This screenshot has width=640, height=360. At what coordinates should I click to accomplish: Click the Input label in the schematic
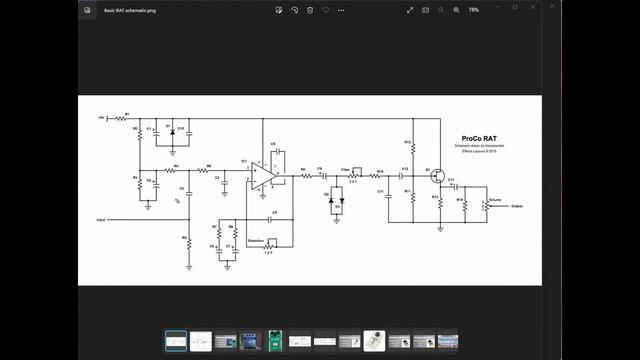click(101, 220)
